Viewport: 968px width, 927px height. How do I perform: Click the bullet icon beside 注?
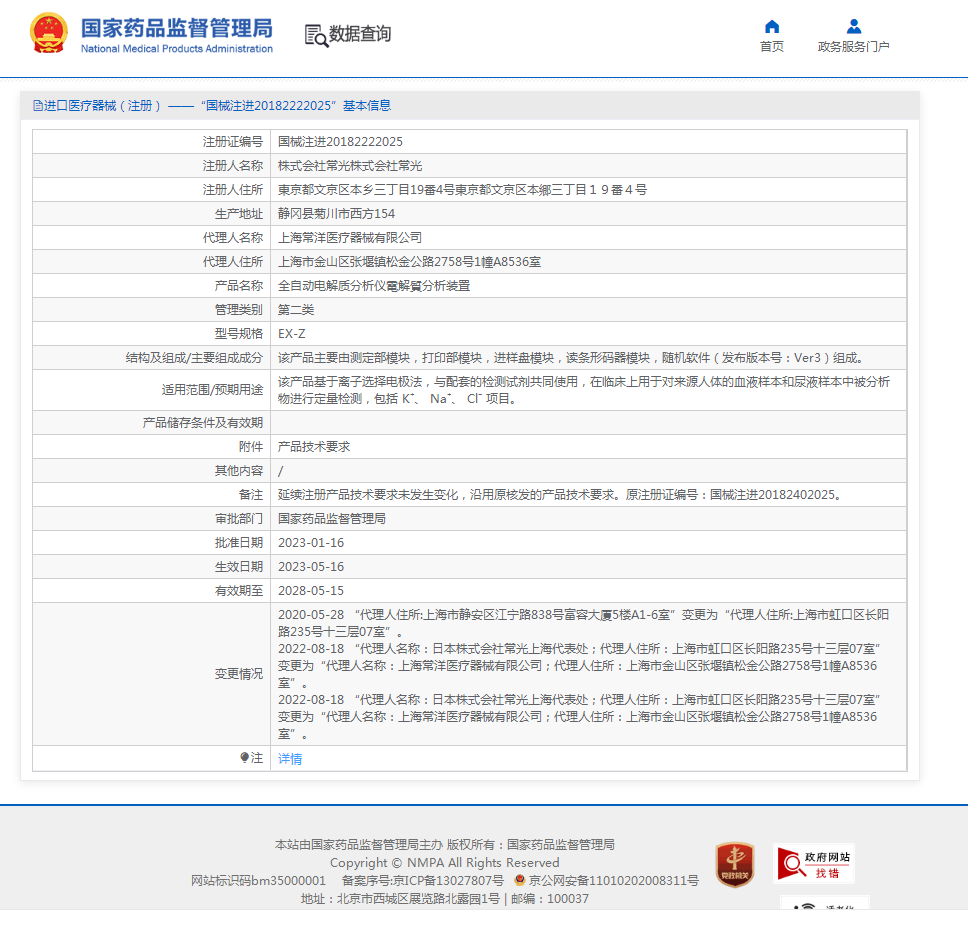tap(244, 757)
